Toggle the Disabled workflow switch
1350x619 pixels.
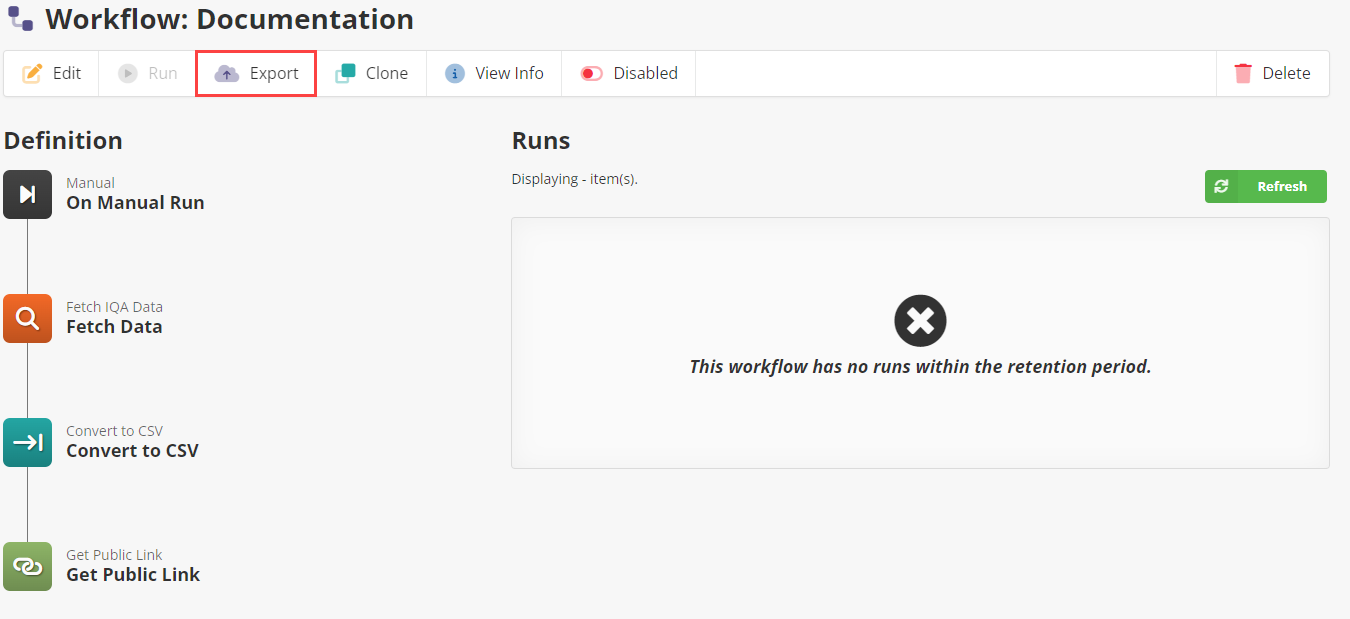point(592,73)
